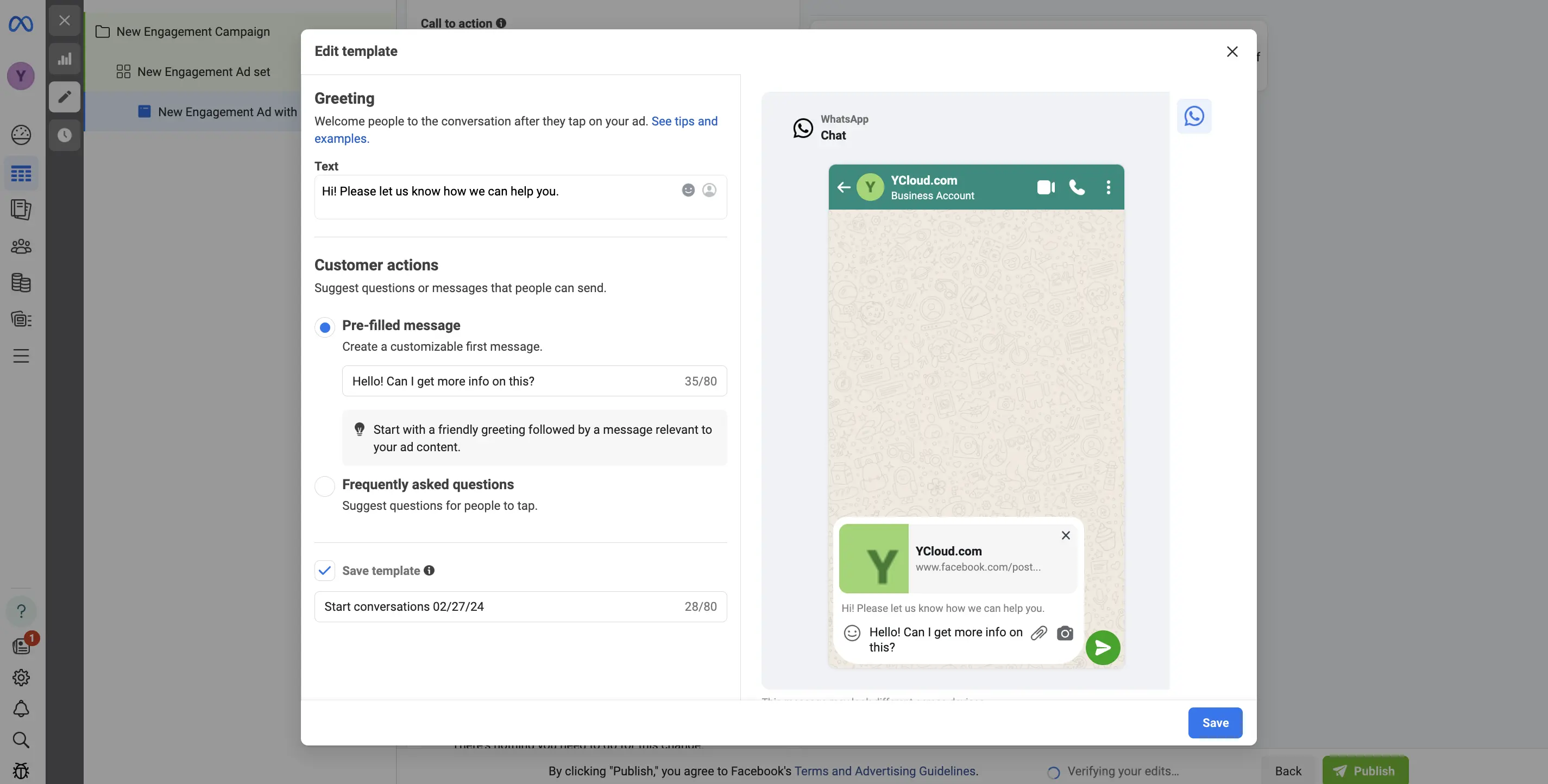Open the Y account avatar
The height and width of the screenshot is (784, 1548).
pos(21,75)
